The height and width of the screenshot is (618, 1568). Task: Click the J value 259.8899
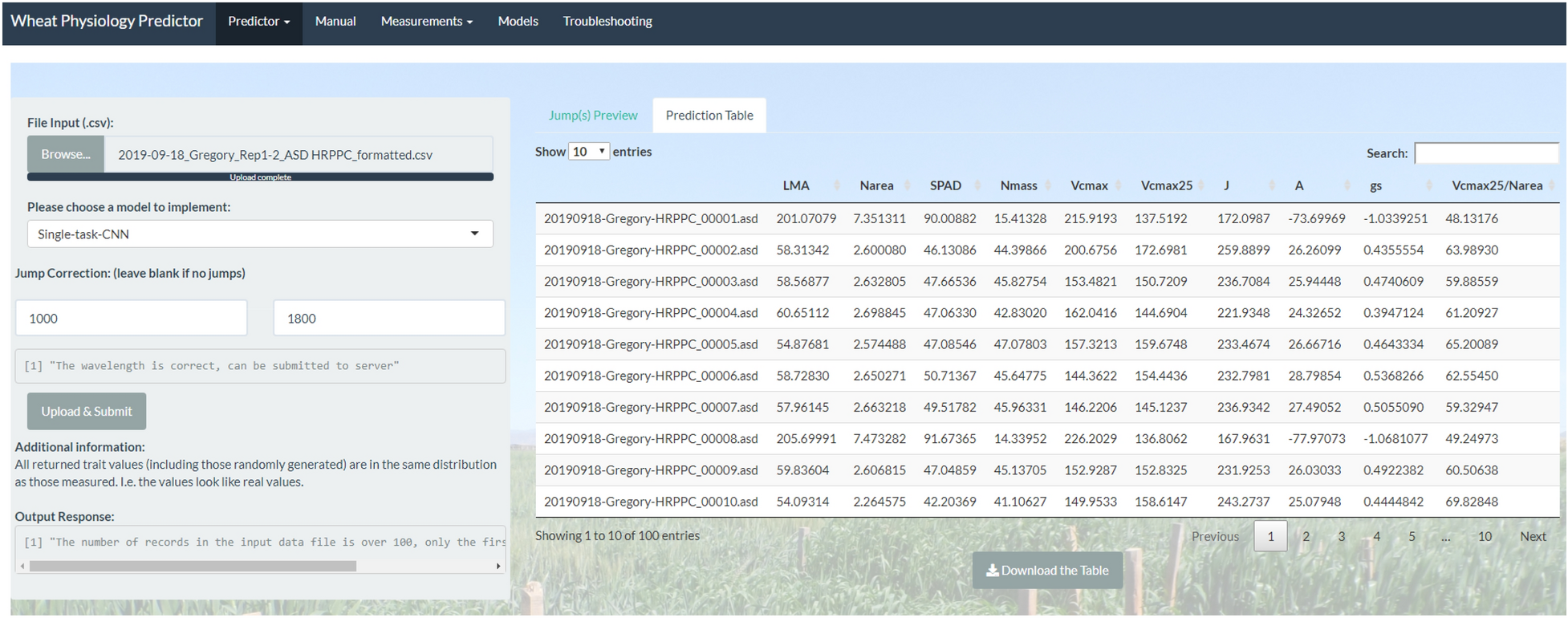(x=1243, y=250)
